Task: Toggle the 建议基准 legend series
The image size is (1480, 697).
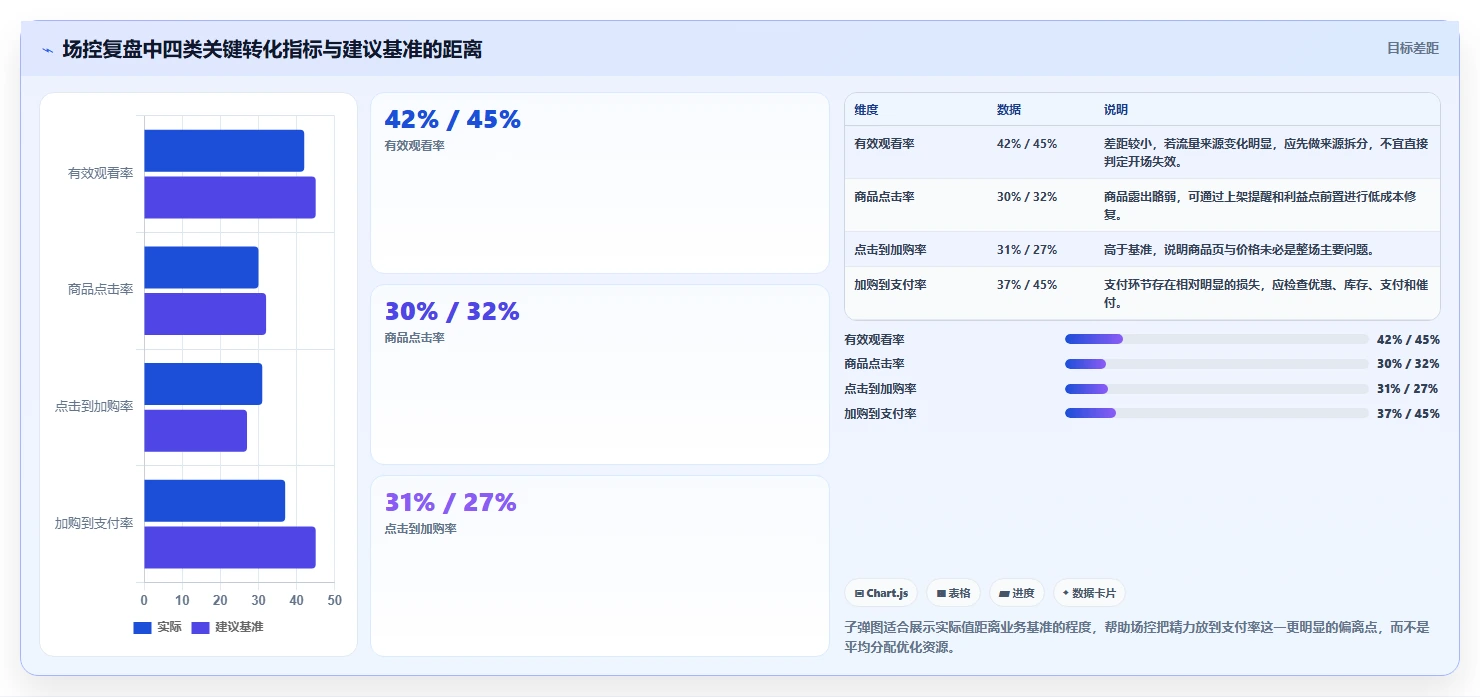Action: (x=227, y=627)
